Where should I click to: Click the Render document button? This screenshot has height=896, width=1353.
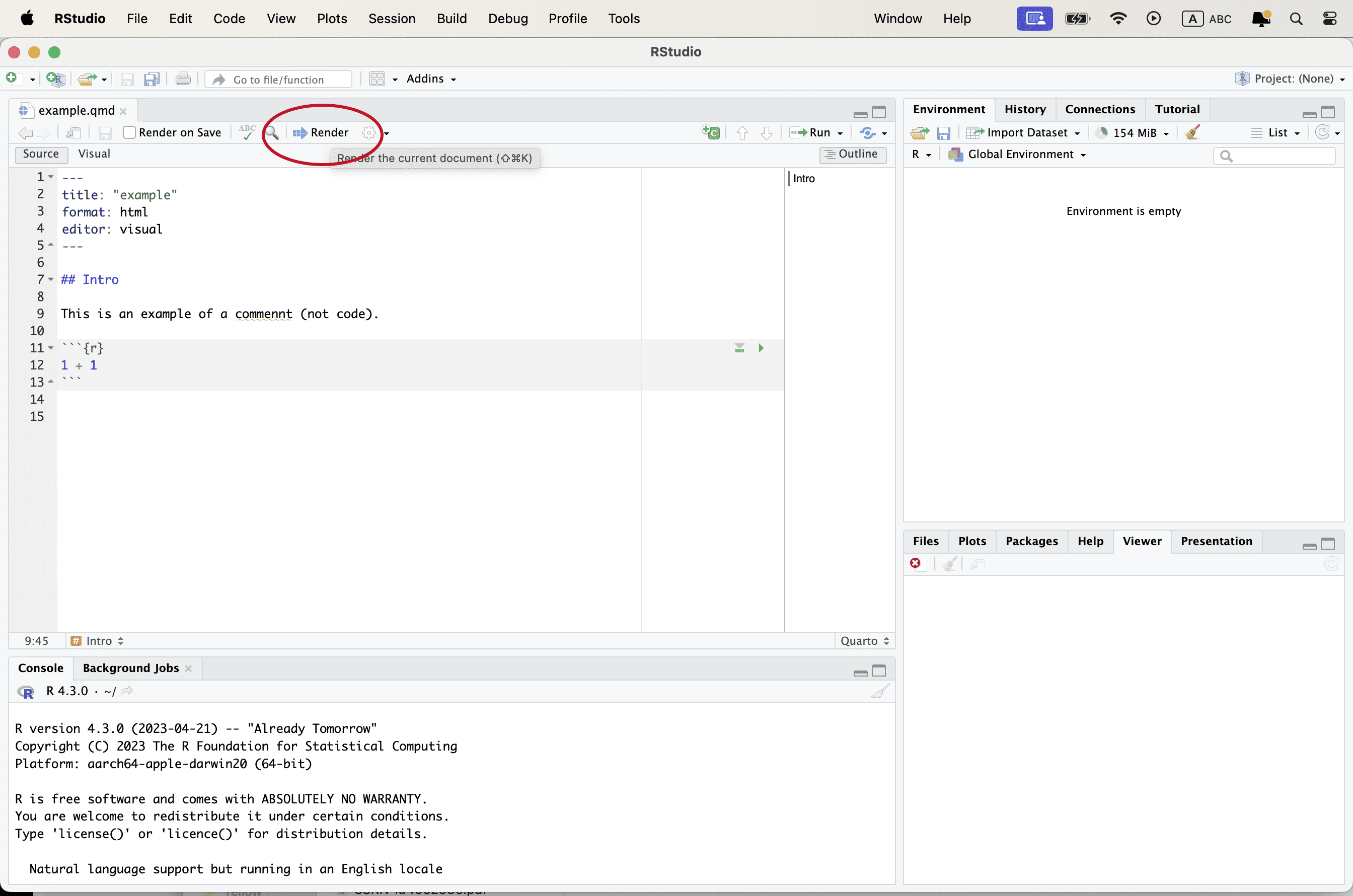321,132
